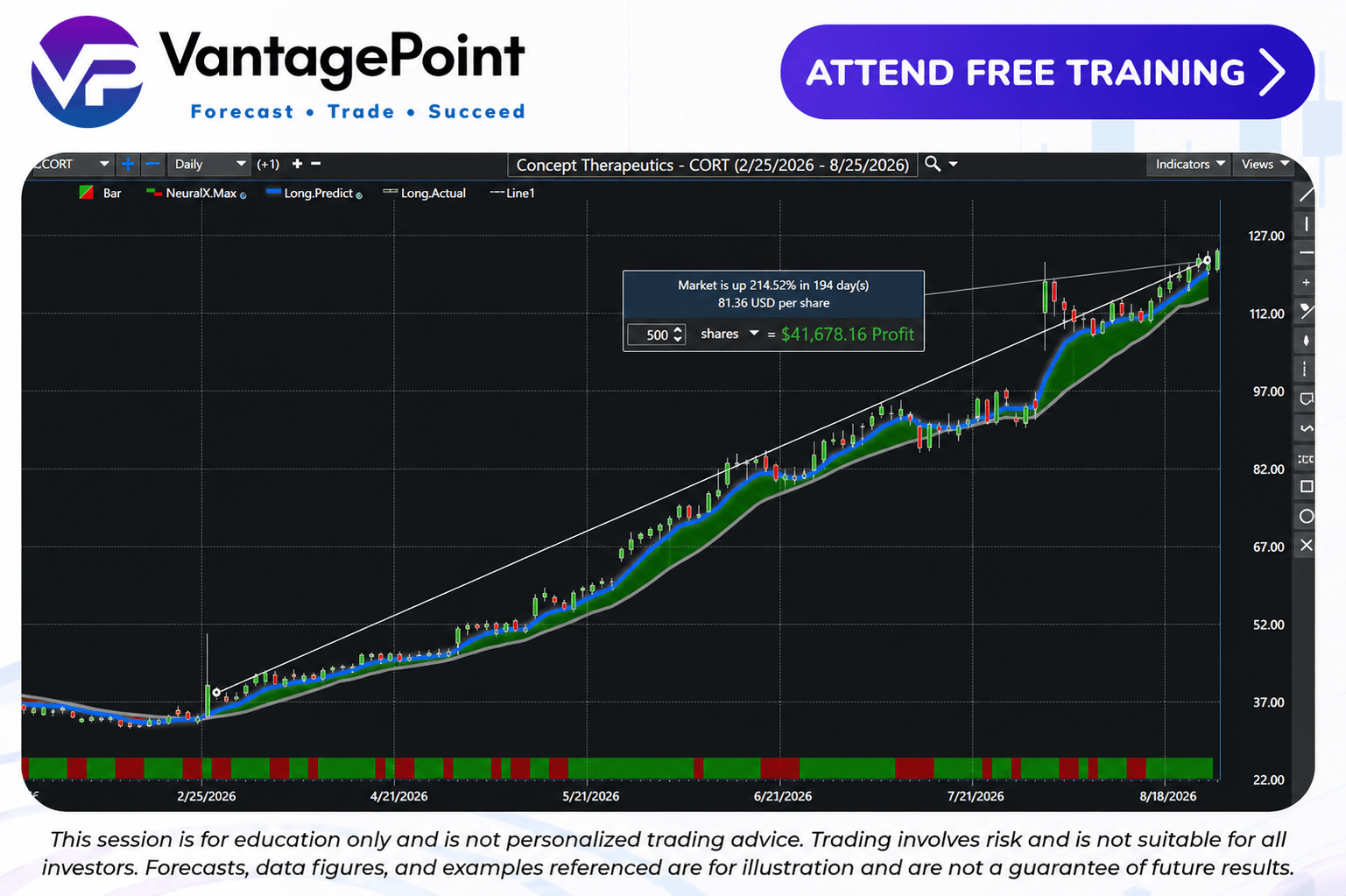Click the 4/21/2026 date axis label
Screen dimensions: 1346x896
coord(398,796)
